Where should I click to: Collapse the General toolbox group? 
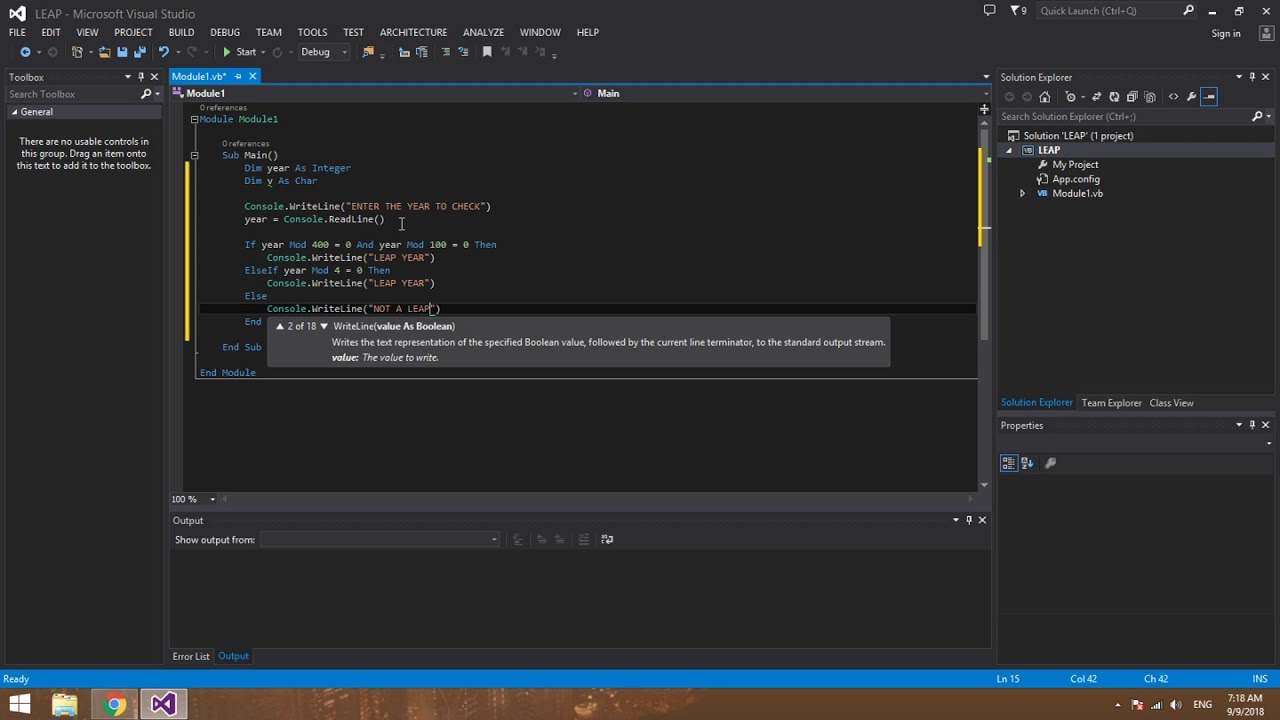(x=15, y=112)
